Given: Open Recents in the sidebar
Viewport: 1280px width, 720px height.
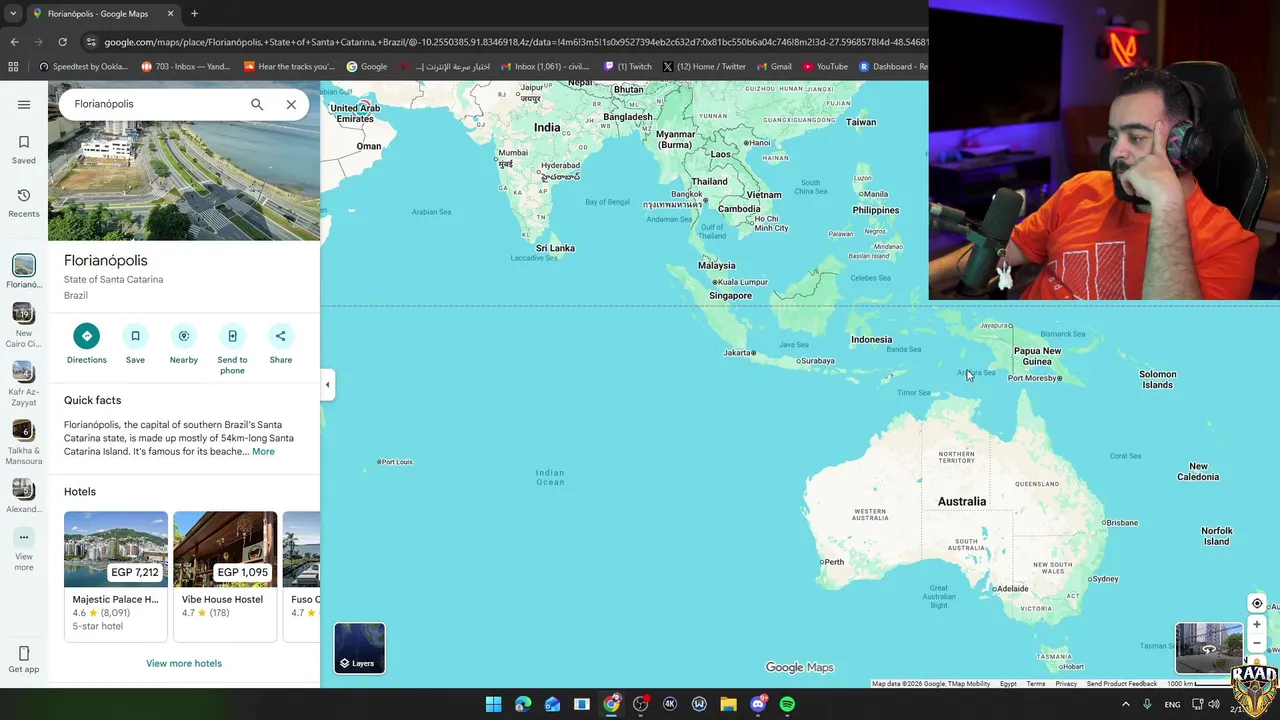Looking at the screenshot, I should coord(24,202).
